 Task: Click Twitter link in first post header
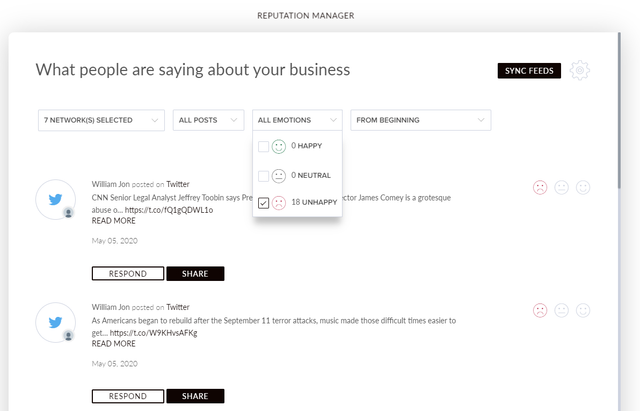[x=178, y=184]
